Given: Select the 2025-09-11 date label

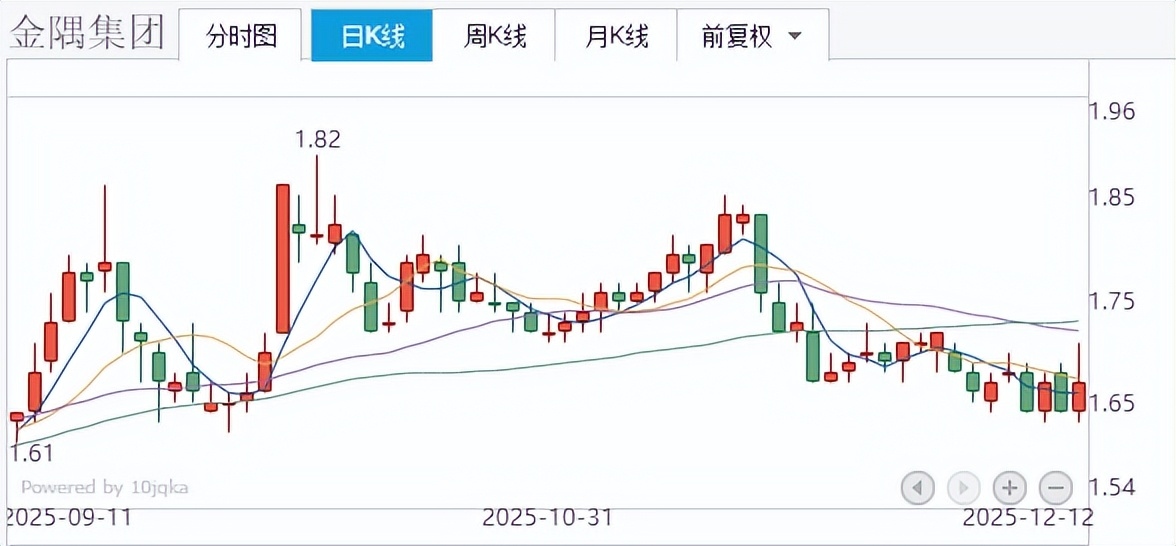Looking at the screenshot, I should point(68,518).
